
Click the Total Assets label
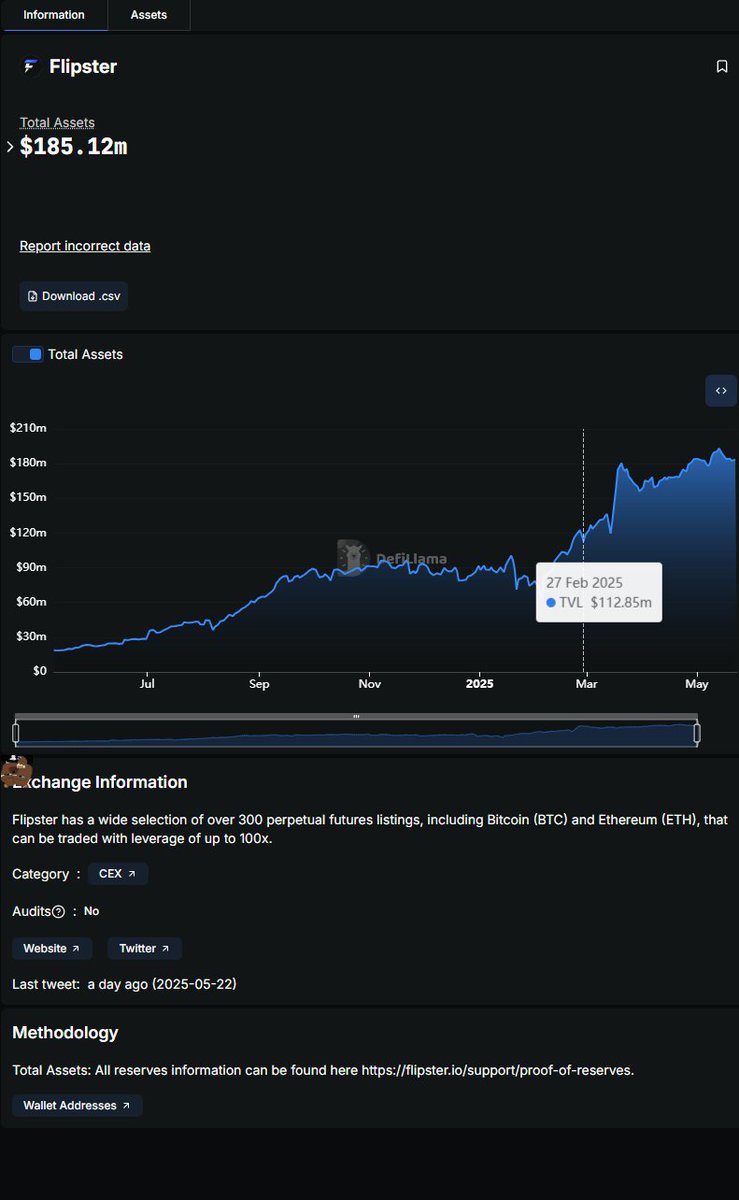click(57, 123)
